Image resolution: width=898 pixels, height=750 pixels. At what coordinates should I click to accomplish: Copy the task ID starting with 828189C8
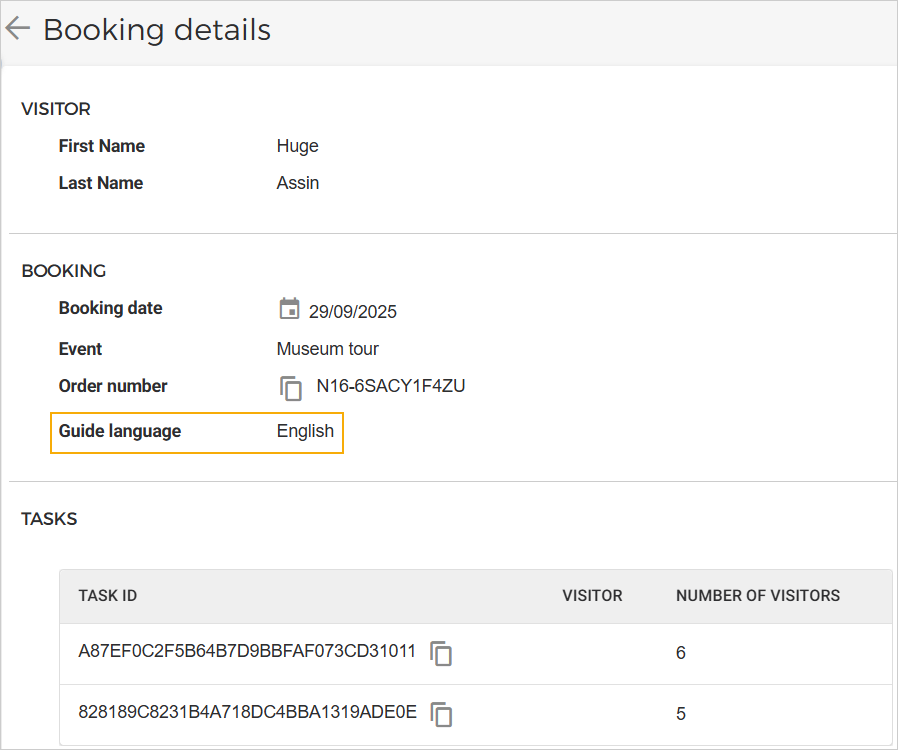pos(441,714)
